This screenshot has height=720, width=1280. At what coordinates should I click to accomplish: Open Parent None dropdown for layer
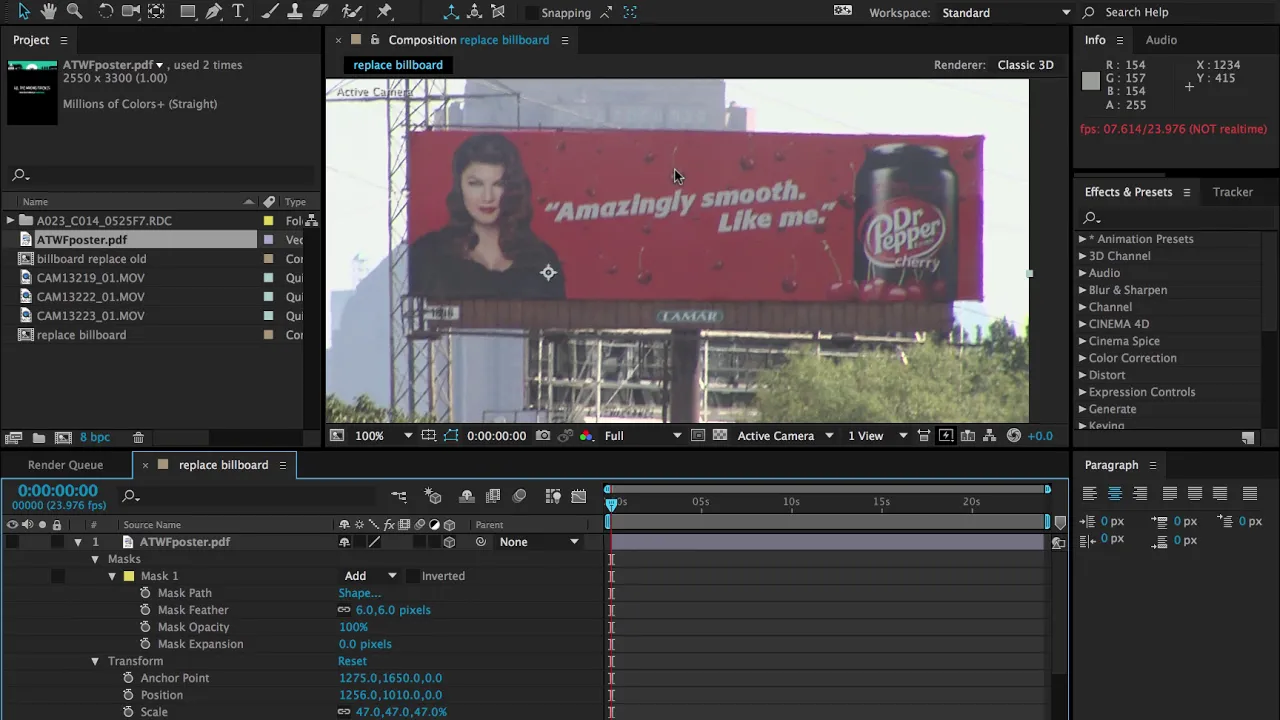tap(539, 542)
